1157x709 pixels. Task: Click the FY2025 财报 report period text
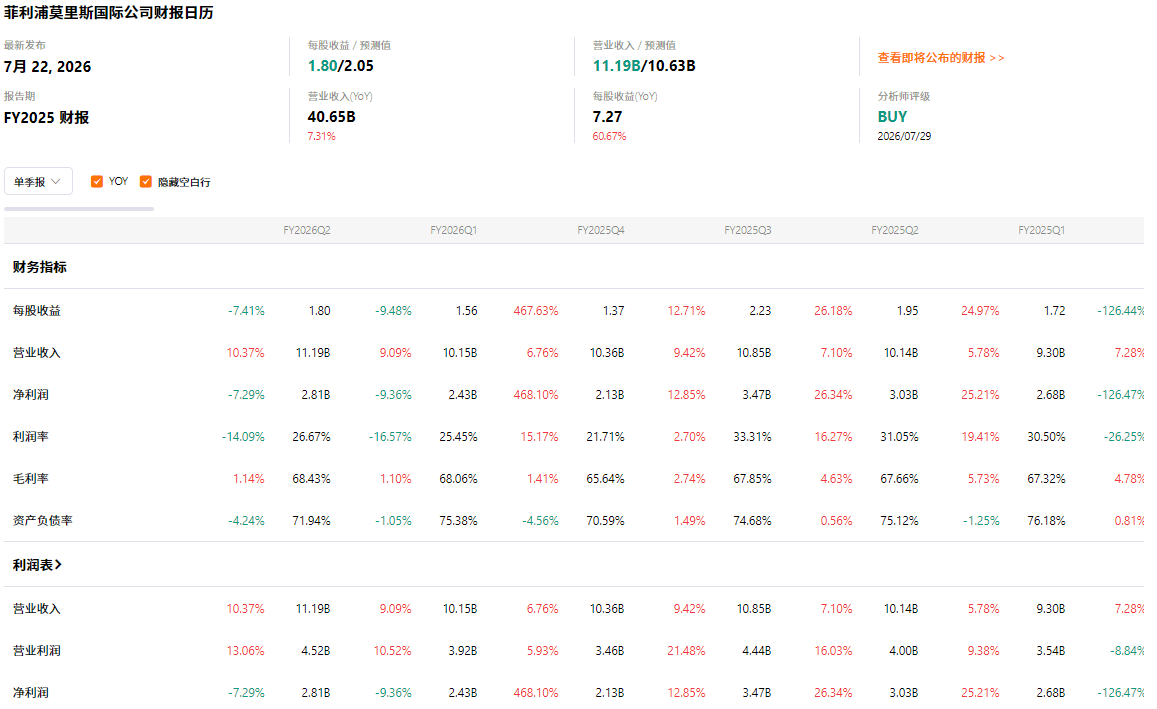point(46,117)
